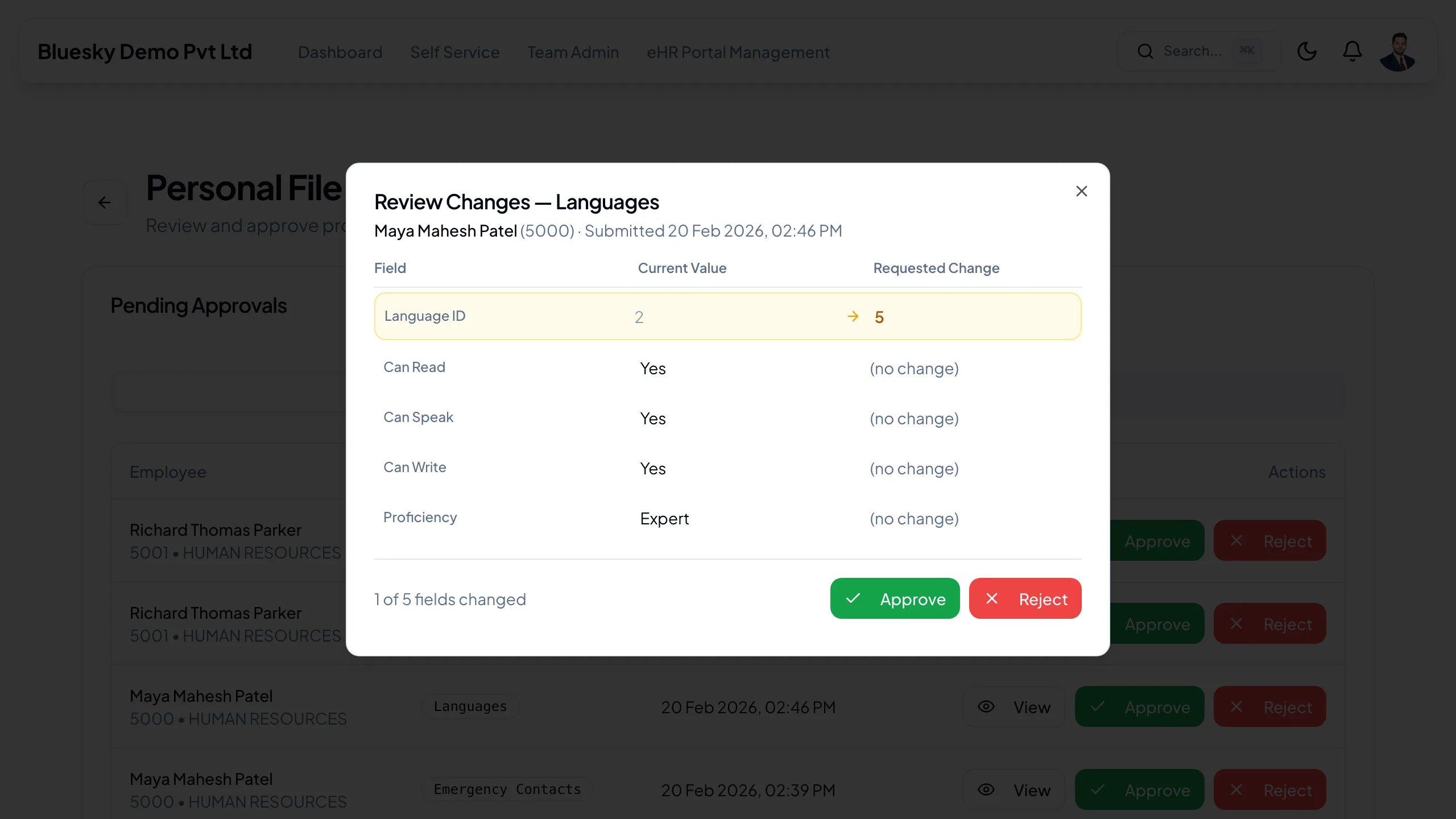Click Bluesky Demo Pvt Ltd logo text
The image size is (1456, 819).
click(144, 52)
